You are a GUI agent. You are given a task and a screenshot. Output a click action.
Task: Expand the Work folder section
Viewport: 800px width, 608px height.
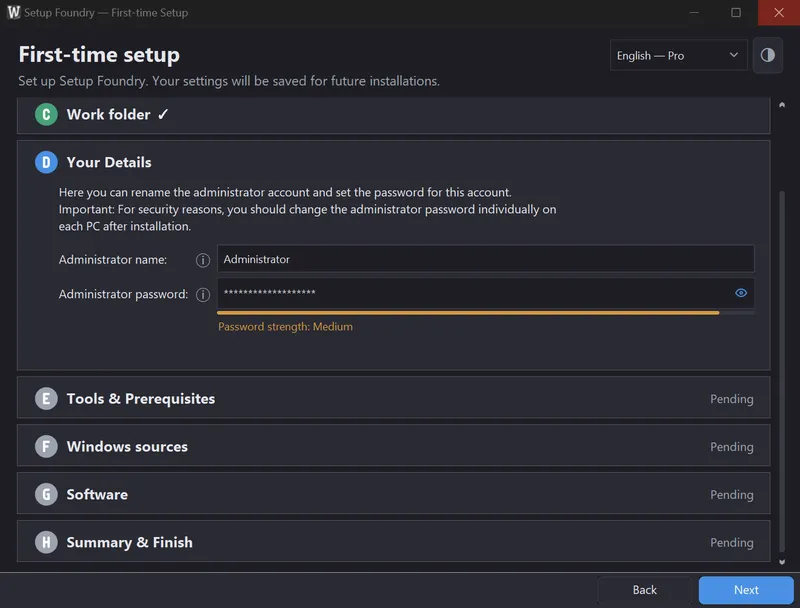click(393, 115)
